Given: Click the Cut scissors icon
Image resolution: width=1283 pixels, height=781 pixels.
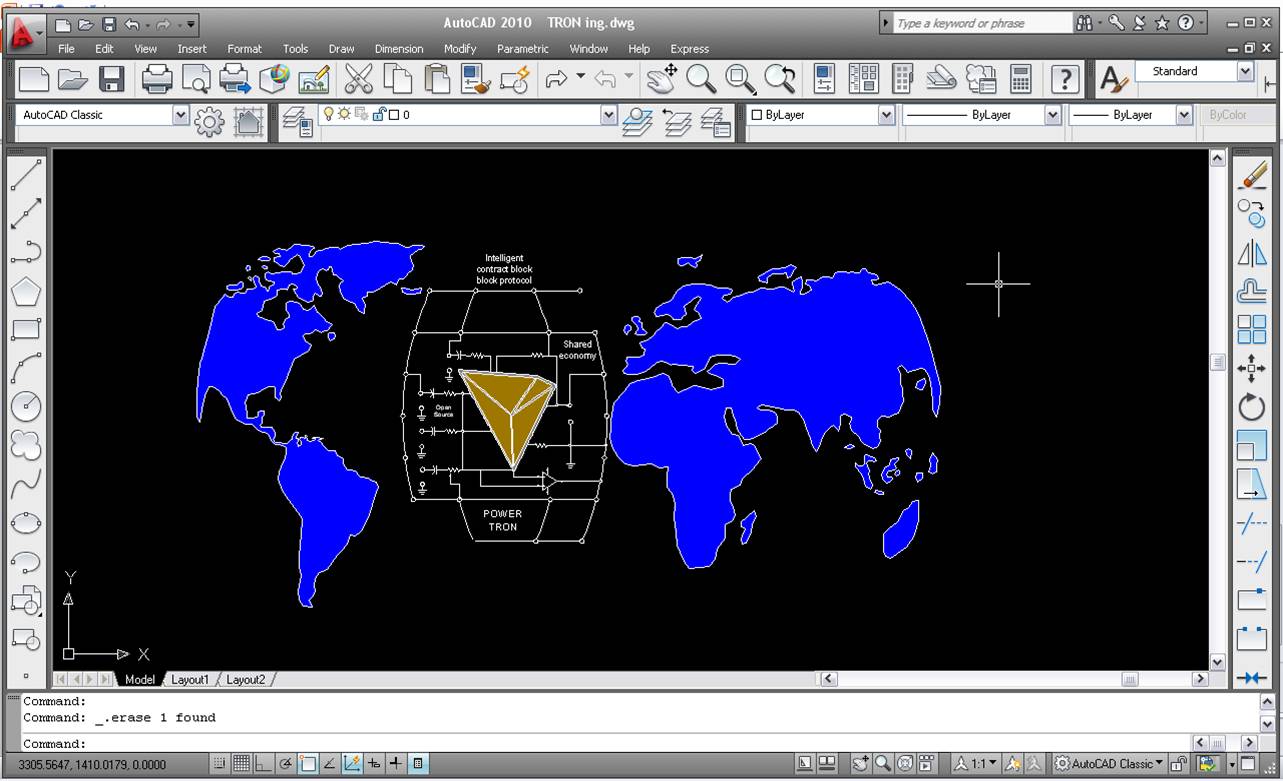Looking at the screenshot, I should point(358,78).
